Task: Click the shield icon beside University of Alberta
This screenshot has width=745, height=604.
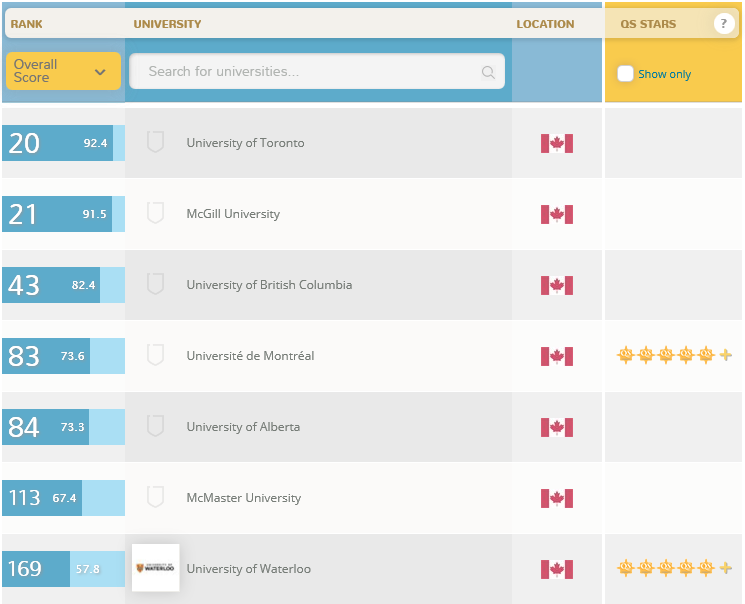Action: pos(155,426)
